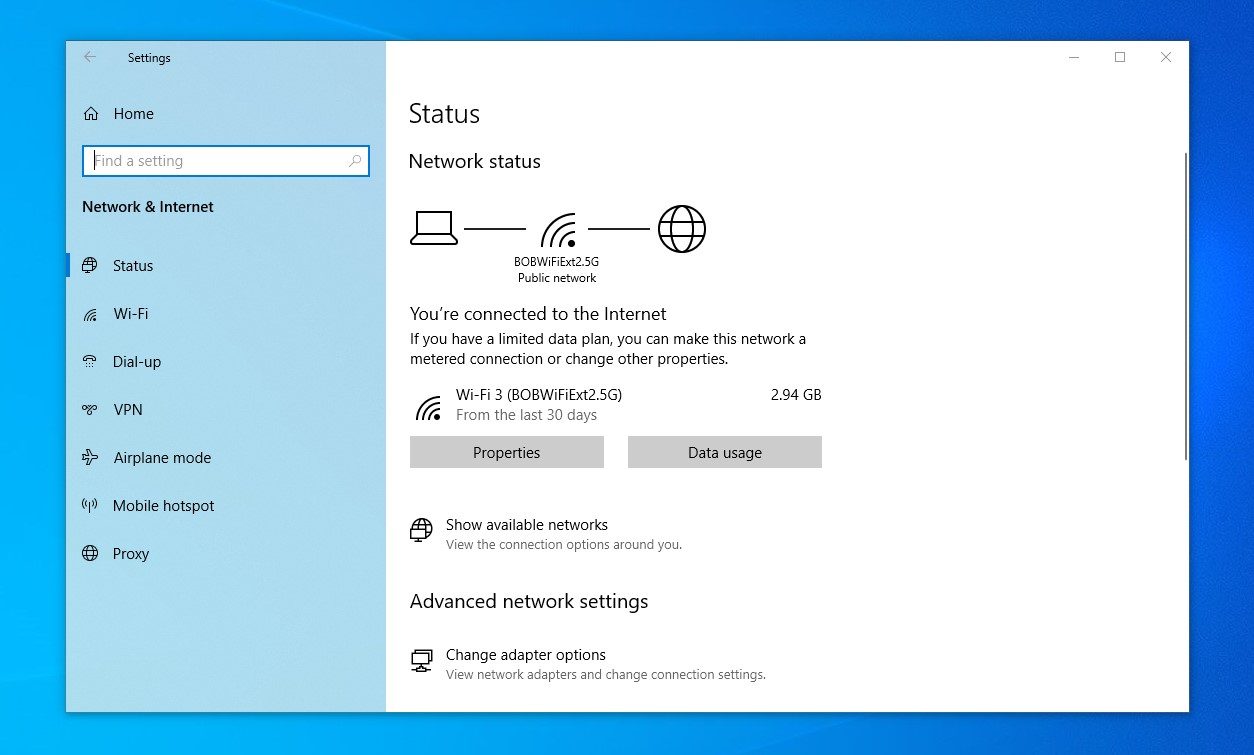Image resolution: width=1254 pixels, height=755 pixels.
Task: Click the Proxy globe icon
Action: [x=90, y=554]
